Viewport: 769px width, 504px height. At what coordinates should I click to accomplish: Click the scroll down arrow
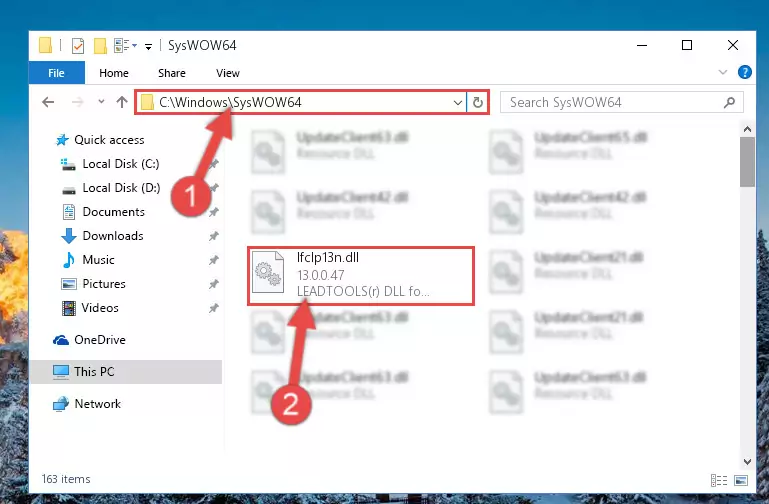click(747, 462)
